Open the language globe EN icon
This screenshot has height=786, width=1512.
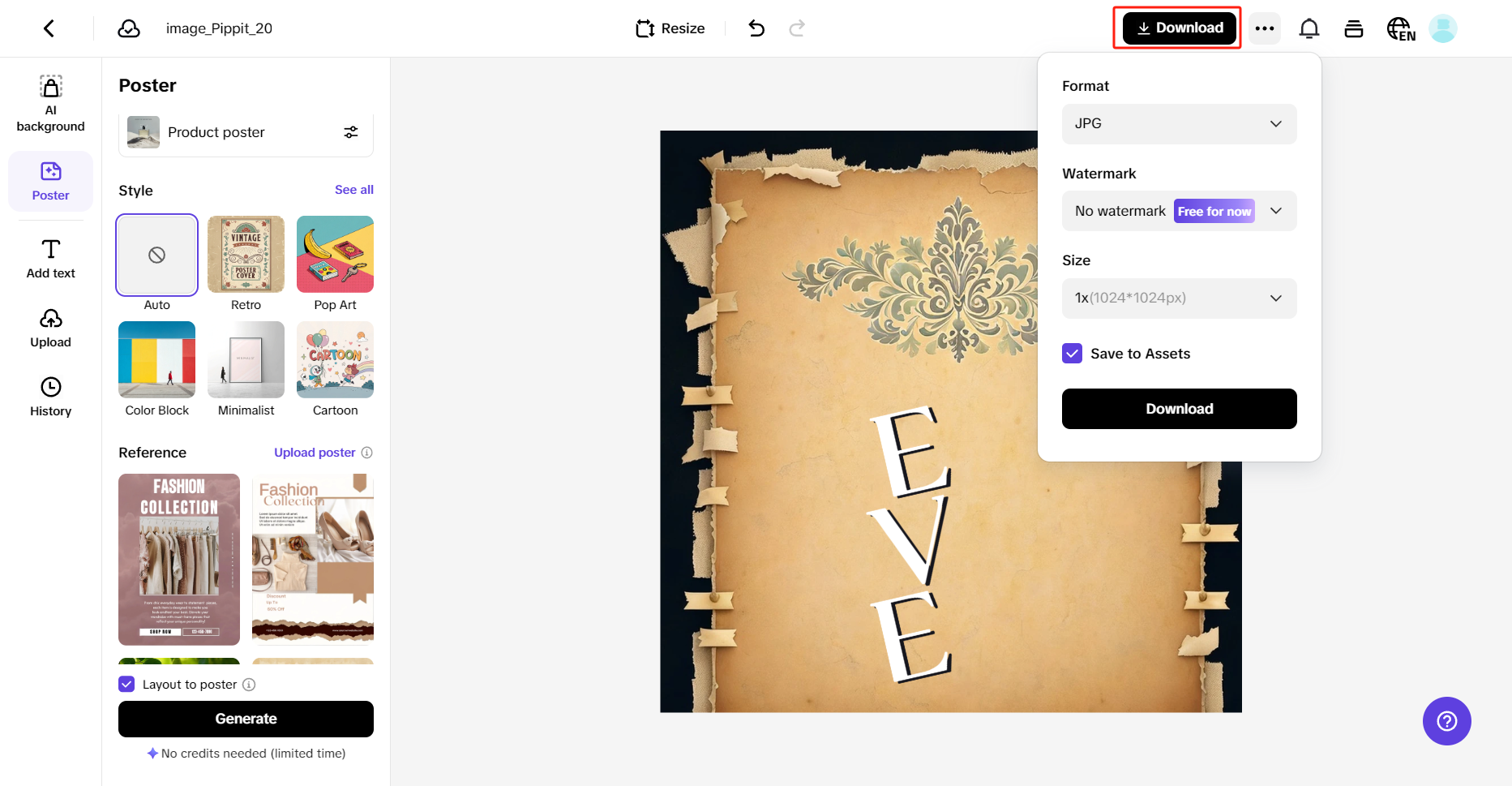(1401, 29)
